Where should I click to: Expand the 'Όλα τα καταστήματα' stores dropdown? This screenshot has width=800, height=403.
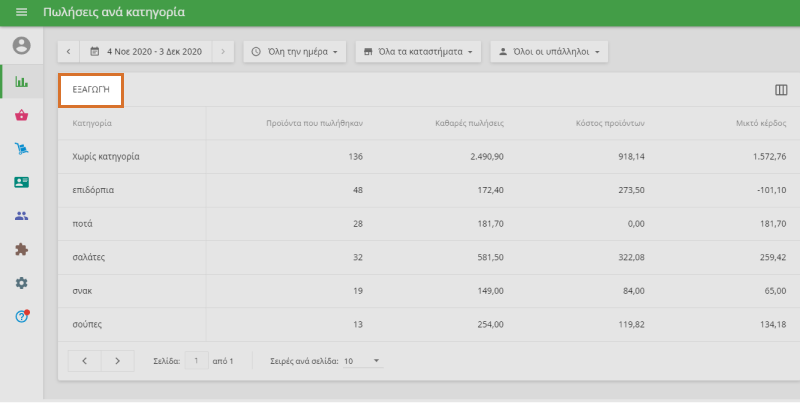(x=418, y=51)
